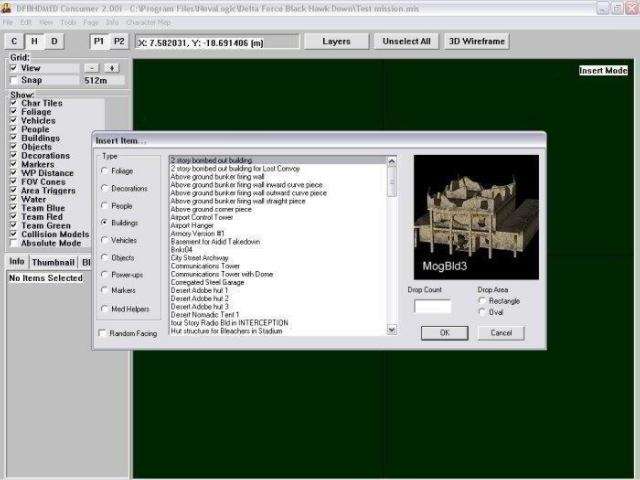This screenshot has width=640, height=480.
Task: Click the Unselect All button
Action: [405, 42]
